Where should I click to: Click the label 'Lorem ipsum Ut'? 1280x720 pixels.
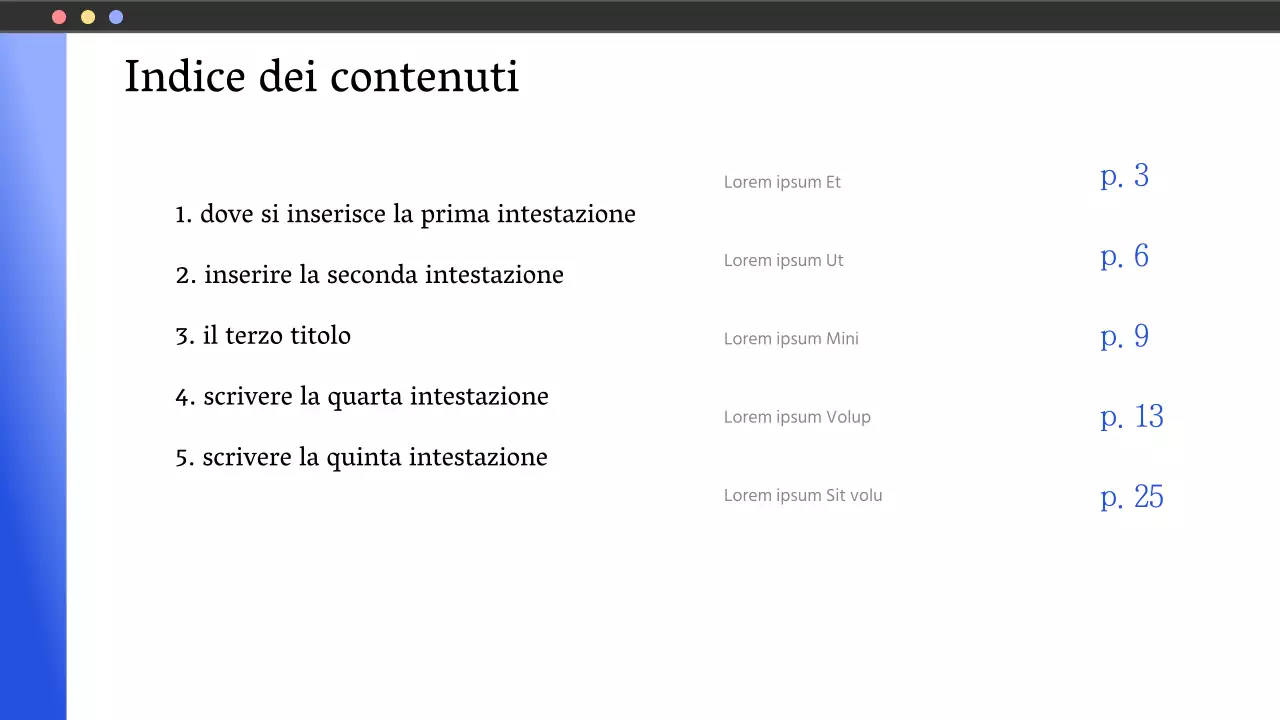click(x=783, y=260)
